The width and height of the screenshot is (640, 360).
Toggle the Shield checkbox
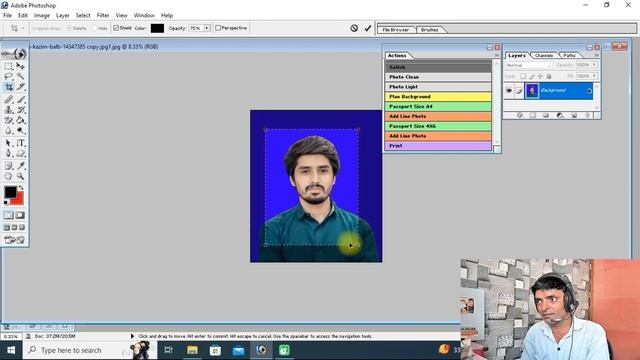tap(116, 28)
